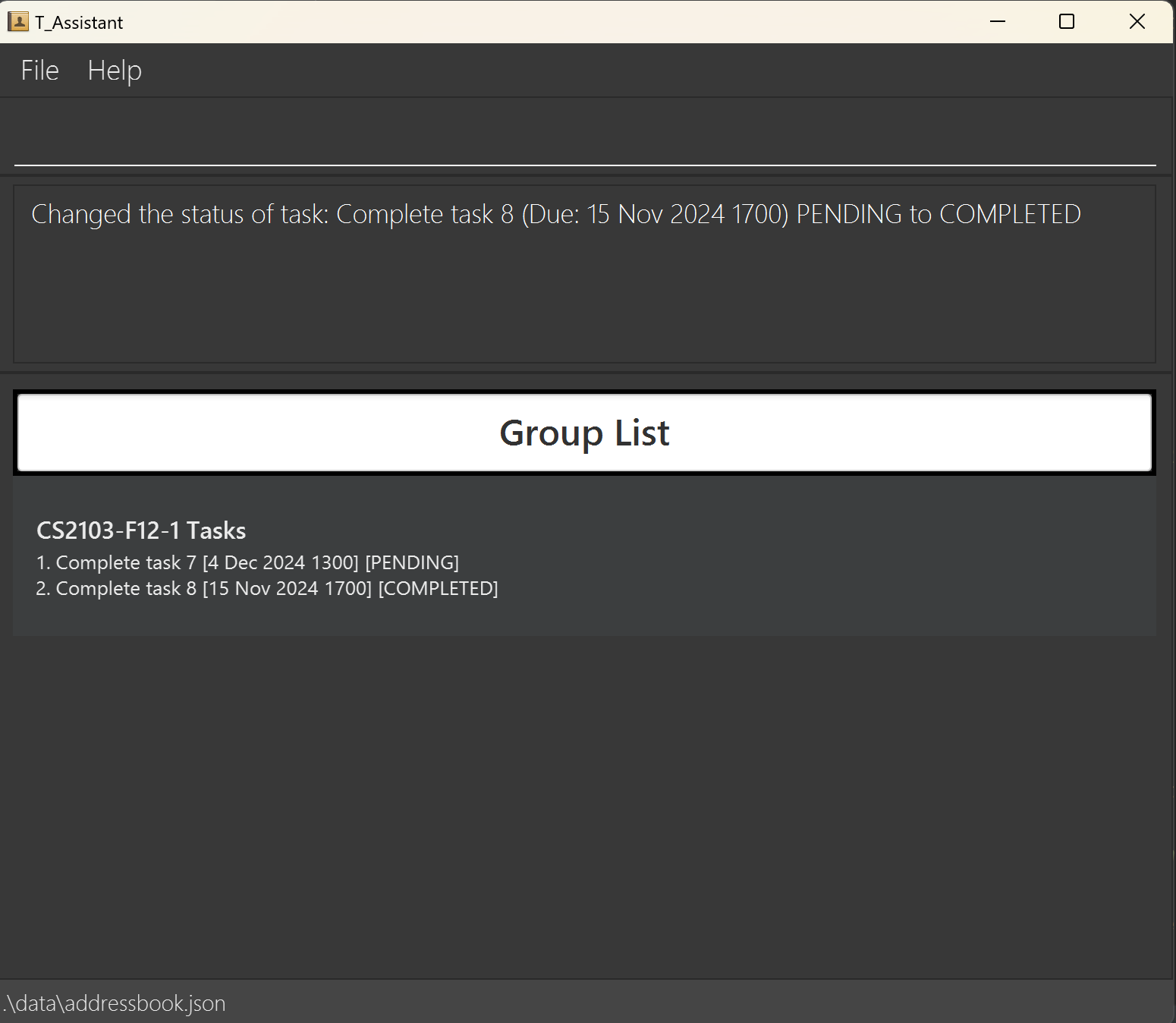1176x1023 pixels.
Task: Click the Group List header
Action: coord(584,433)
